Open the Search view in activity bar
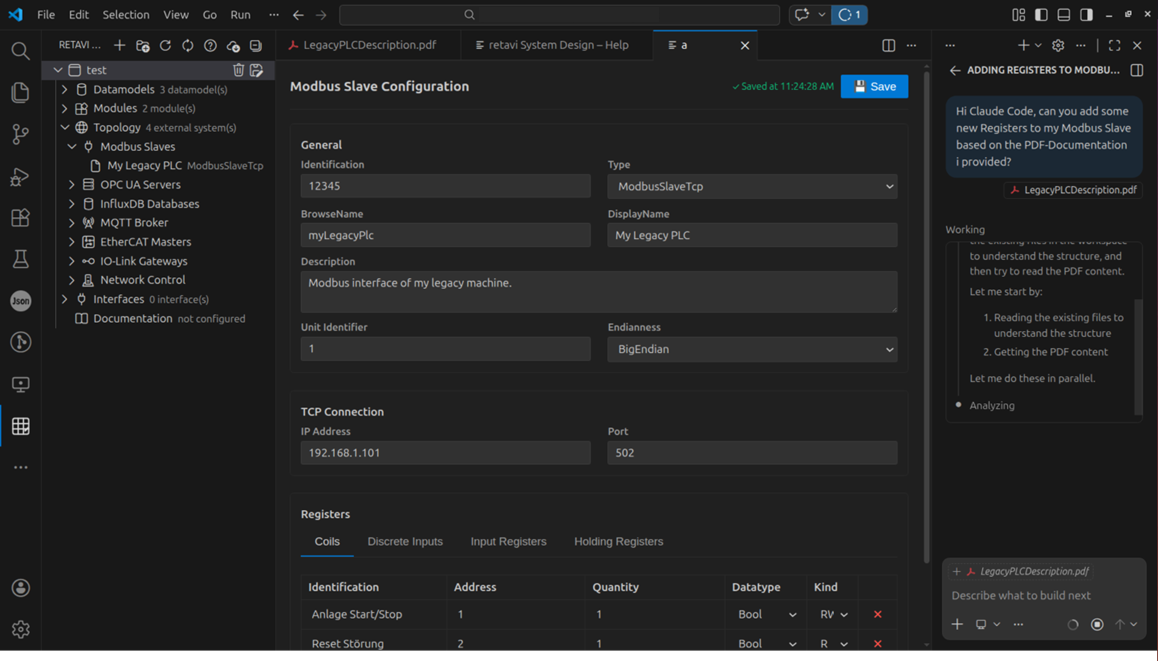This screenshot has height=661, width=1158. [21, 51]
